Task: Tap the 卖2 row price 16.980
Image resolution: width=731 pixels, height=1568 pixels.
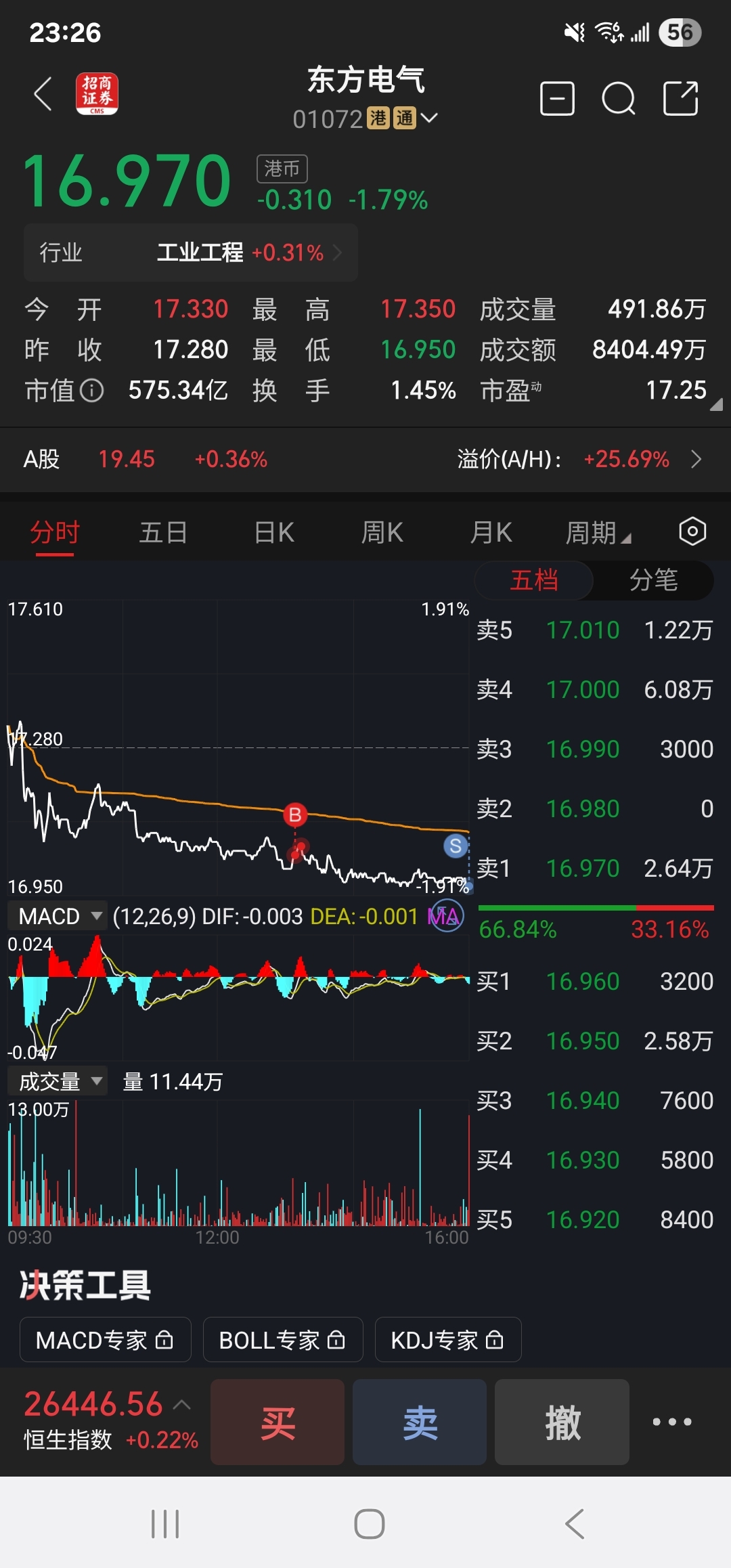Action: (x=583, y=809)
